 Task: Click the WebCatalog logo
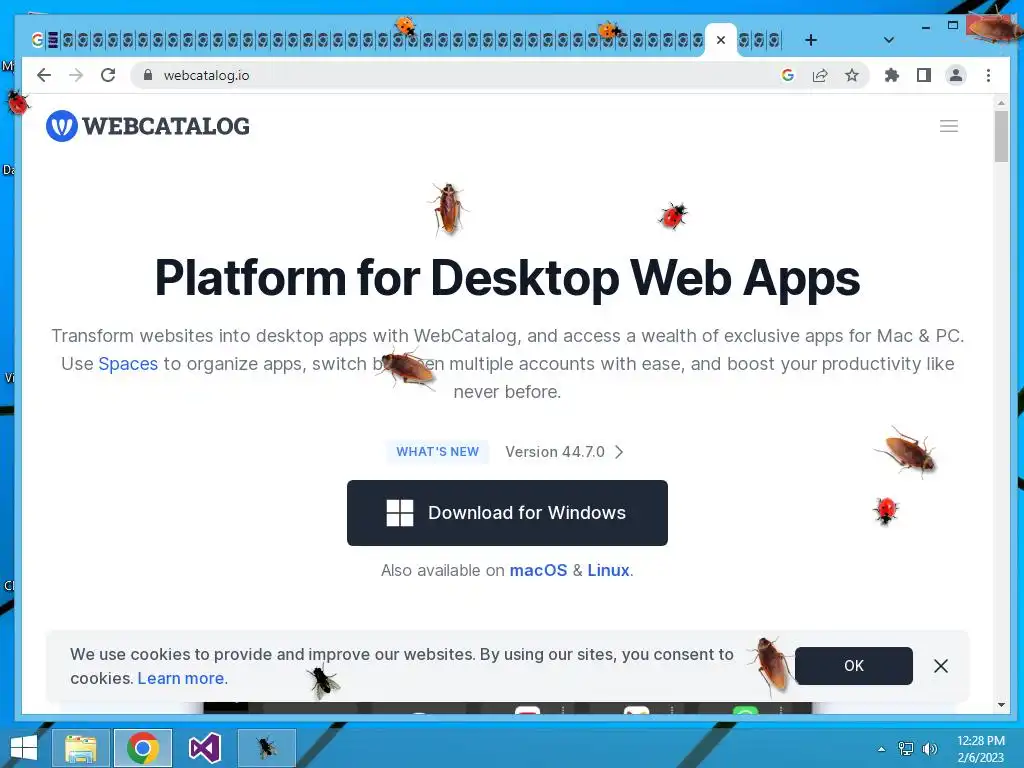(148, 125)
